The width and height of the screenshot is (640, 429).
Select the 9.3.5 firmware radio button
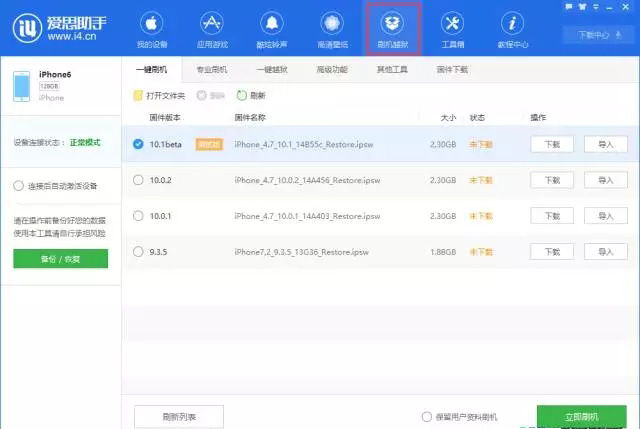pos(138,251)
